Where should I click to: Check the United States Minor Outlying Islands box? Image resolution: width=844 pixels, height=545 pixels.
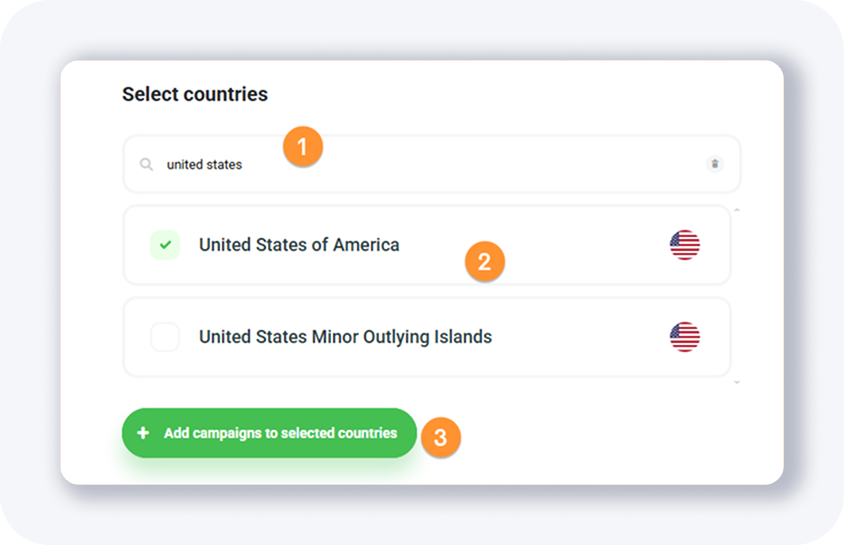(x=165, y=337)
